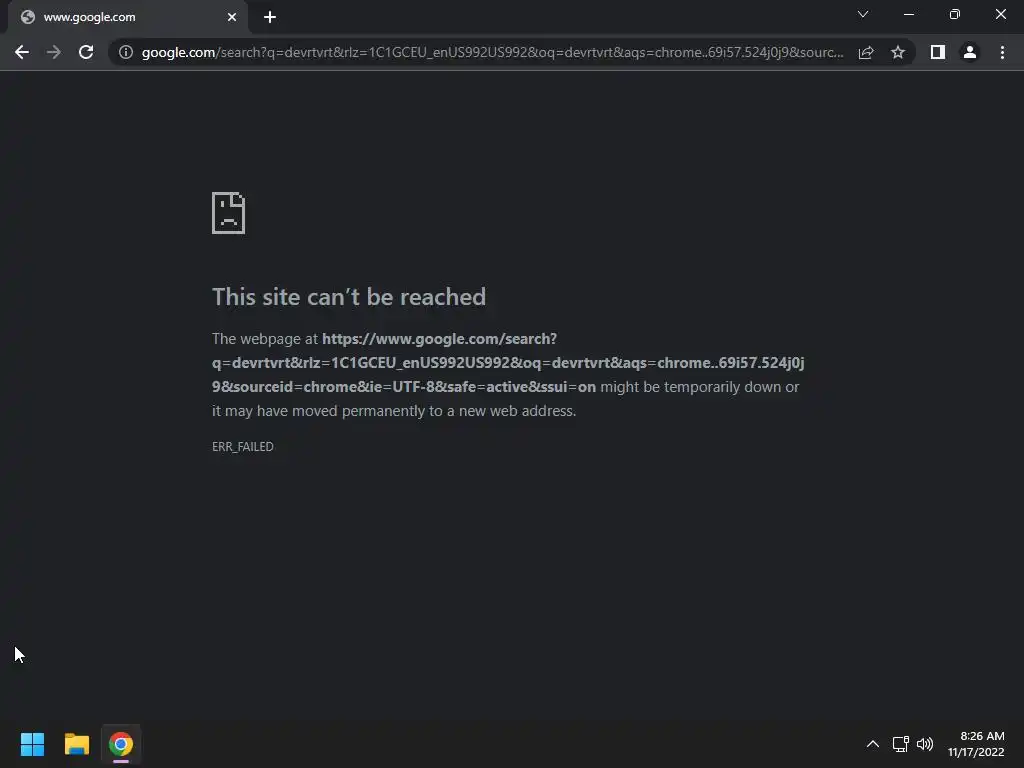This screenshot has width=1024, height=768.
Task: Click the Chrome taskbar icon
Action: pyautogui.click(x=121, y=744)
